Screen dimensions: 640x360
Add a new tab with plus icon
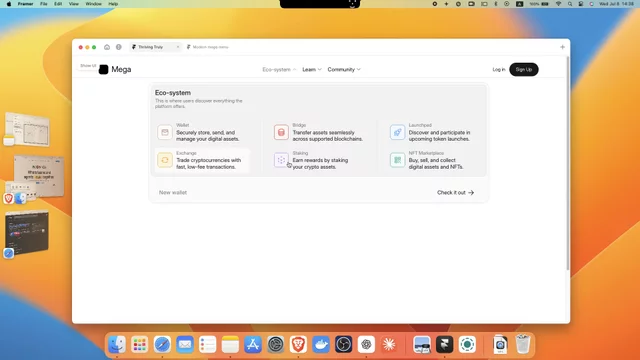tap(562, 47)
